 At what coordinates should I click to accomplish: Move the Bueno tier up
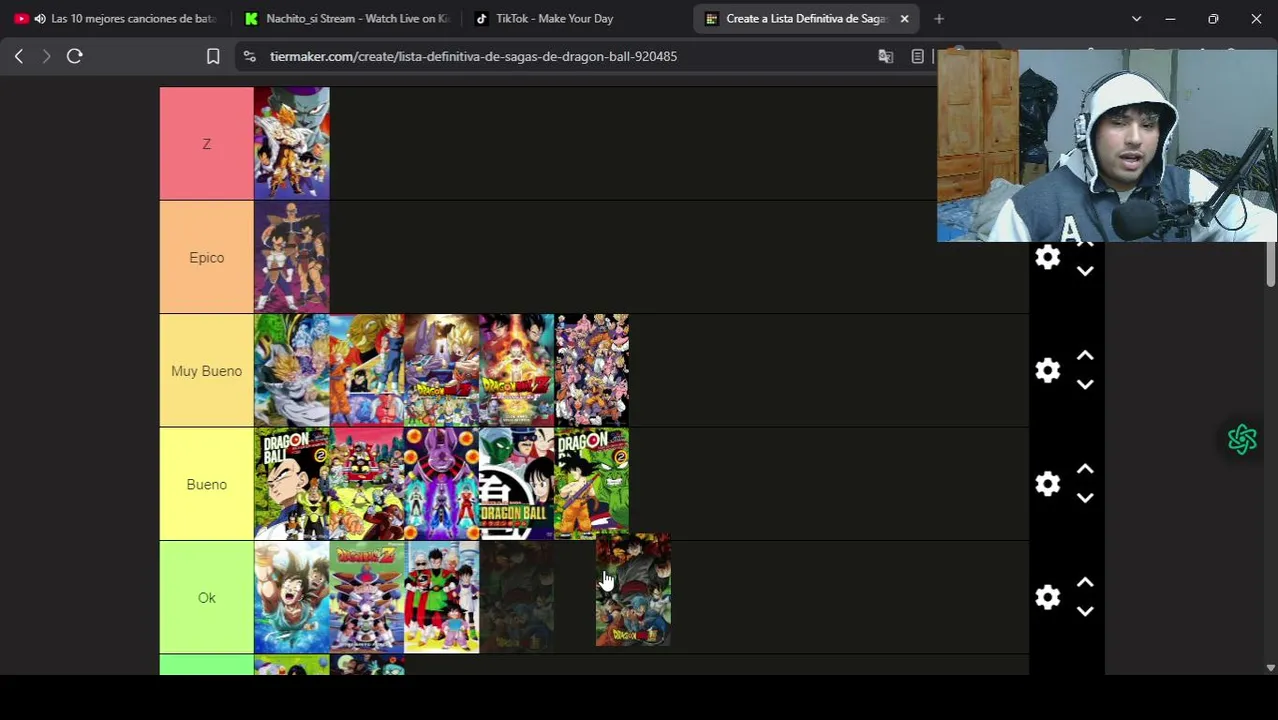pos(1085,469)
